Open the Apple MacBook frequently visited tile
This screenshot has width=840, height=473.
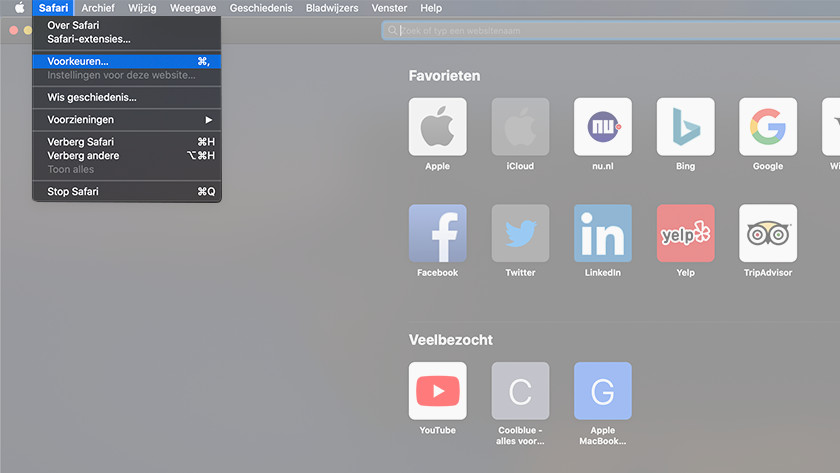(x=603, y=391)
